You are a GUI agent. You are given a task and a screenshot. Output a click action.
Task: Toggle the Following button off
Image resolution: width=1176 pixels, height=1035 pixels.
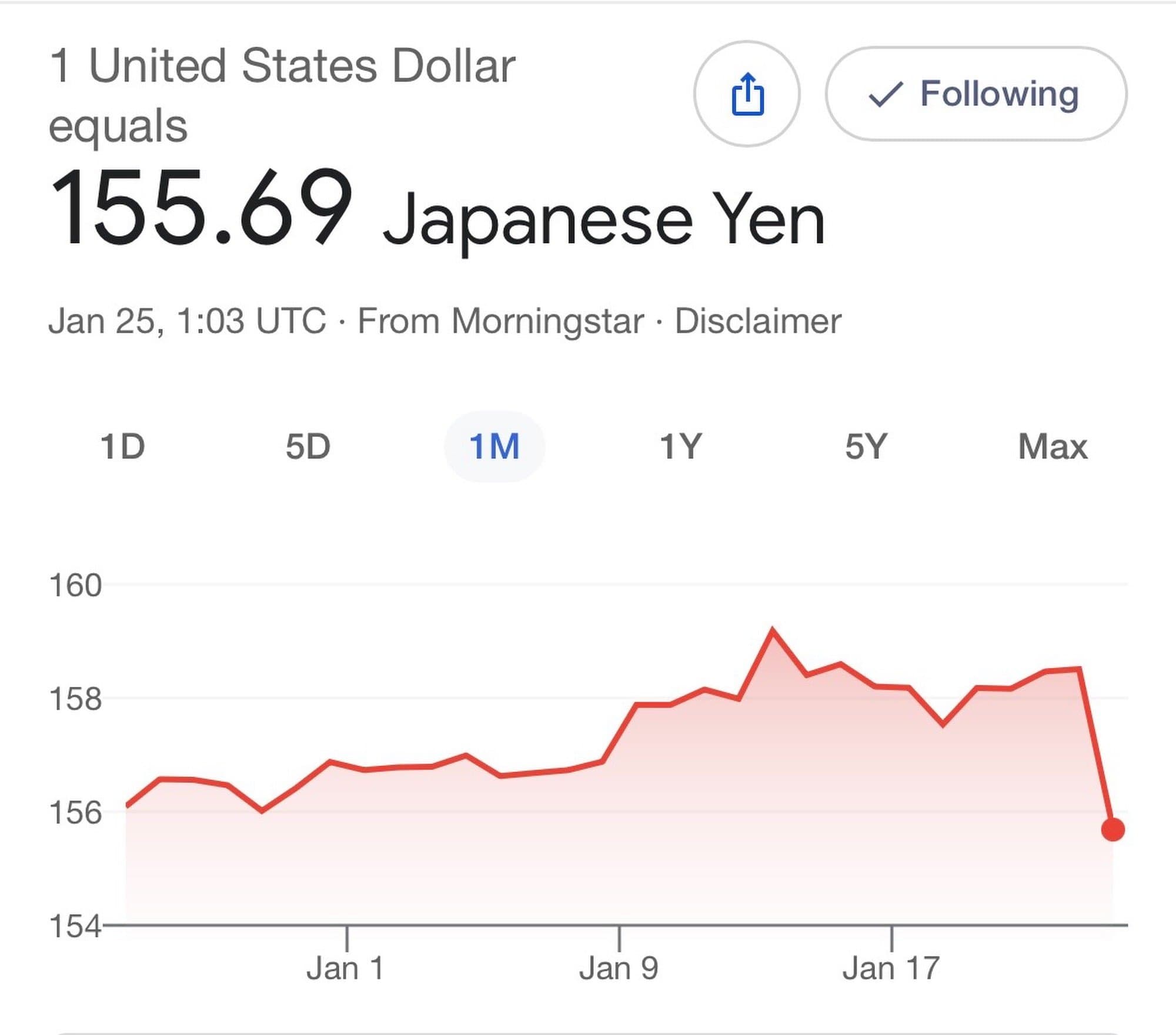[x=976, y=94]
